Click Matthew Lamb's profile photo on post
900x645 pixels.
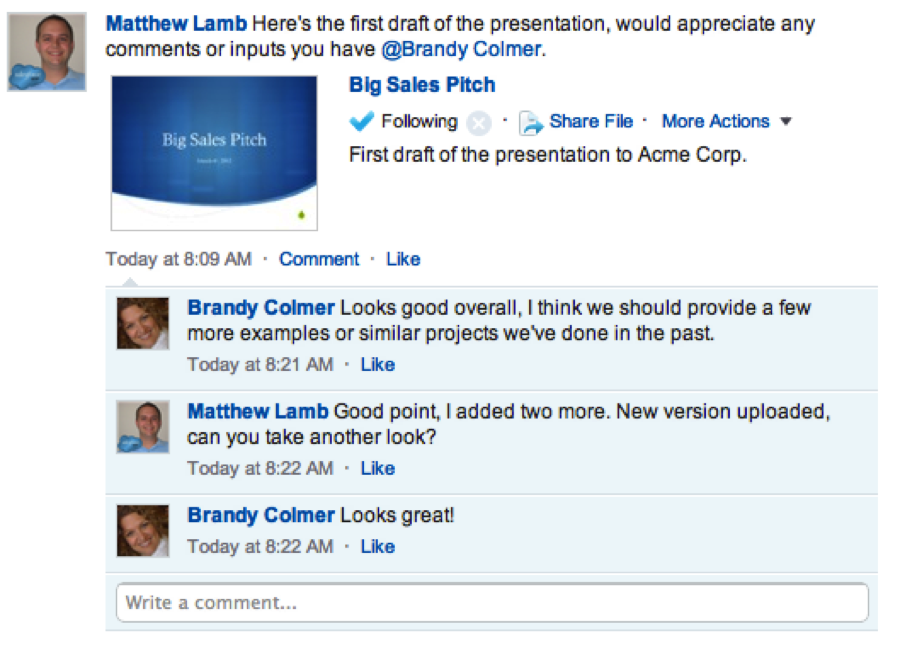click(x=47, y=52)
